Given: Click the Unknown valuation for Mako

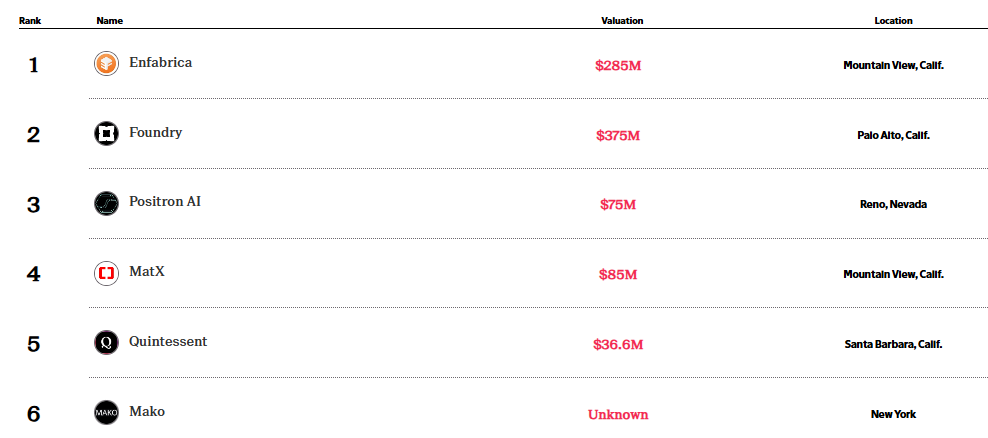Looking at the screenshot, I should (x=617, y=414).
